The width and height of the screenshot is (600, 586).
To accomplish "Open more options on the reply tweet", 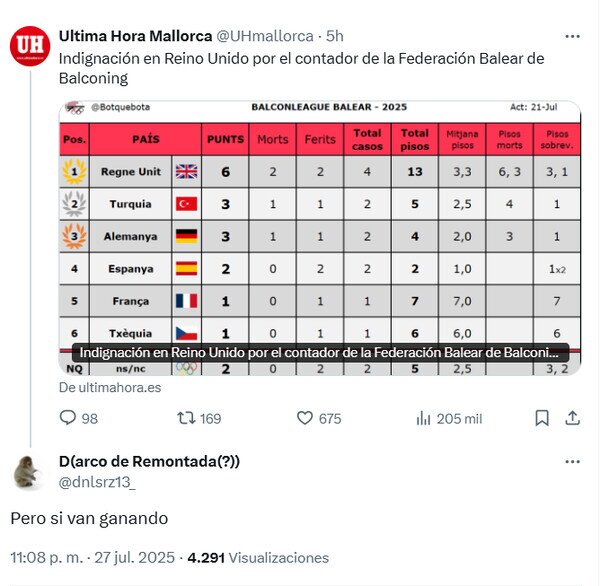I will pyautogui.click(x=572, y=462).
